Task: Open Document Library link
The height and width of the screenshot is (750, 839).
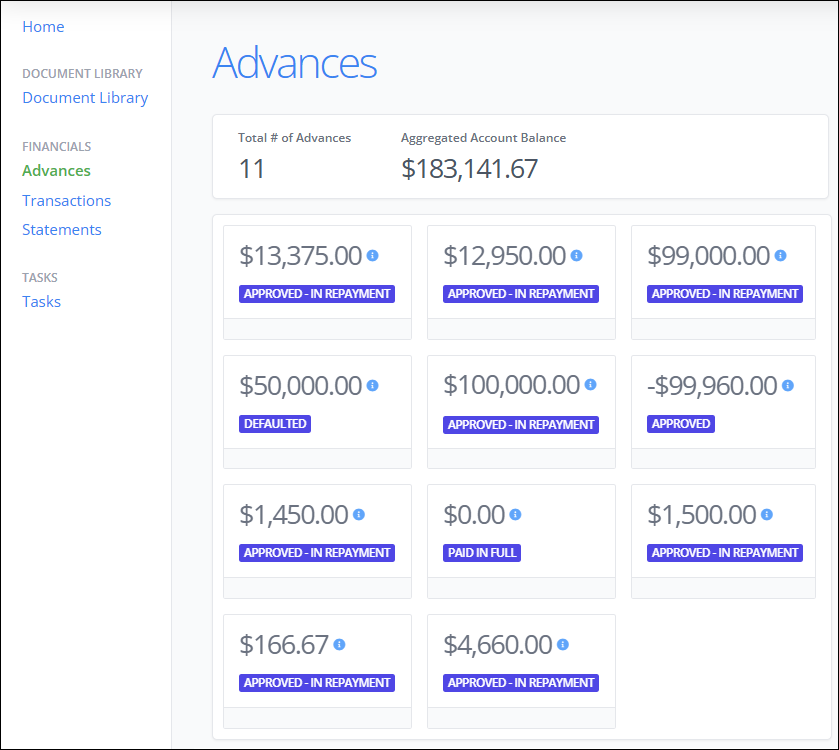Action: coord(85,98)
